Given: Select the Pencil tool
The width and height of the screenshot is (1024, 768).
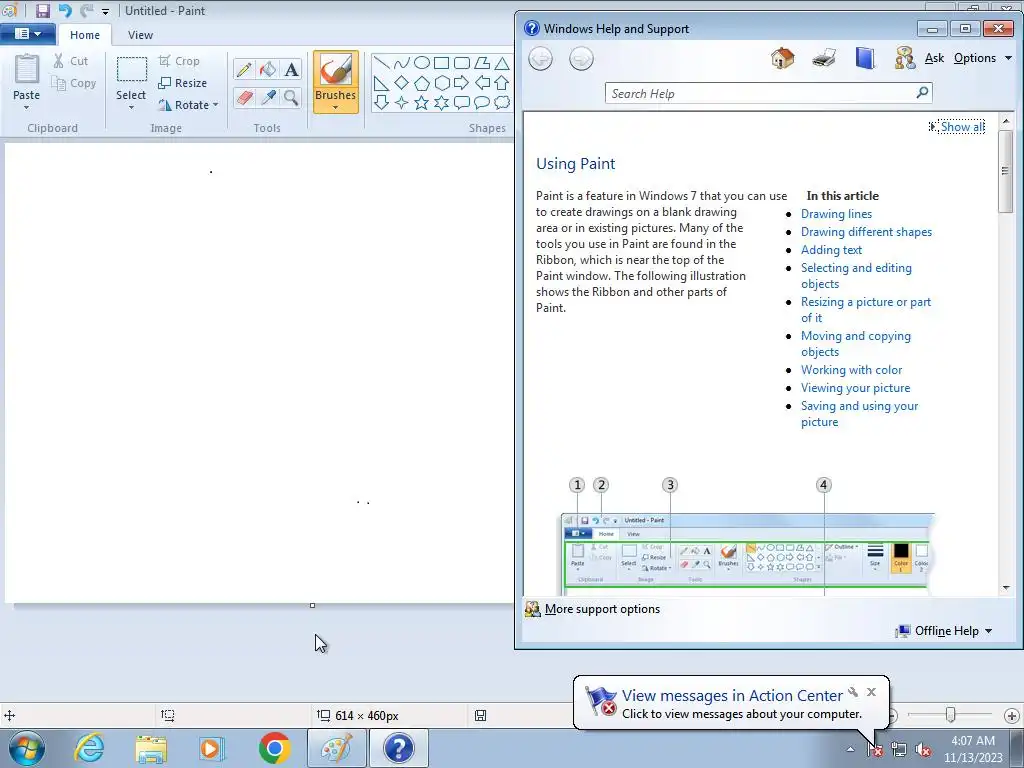Looking at the screenshot, I should pyautogui.click(x=244, y=69).
